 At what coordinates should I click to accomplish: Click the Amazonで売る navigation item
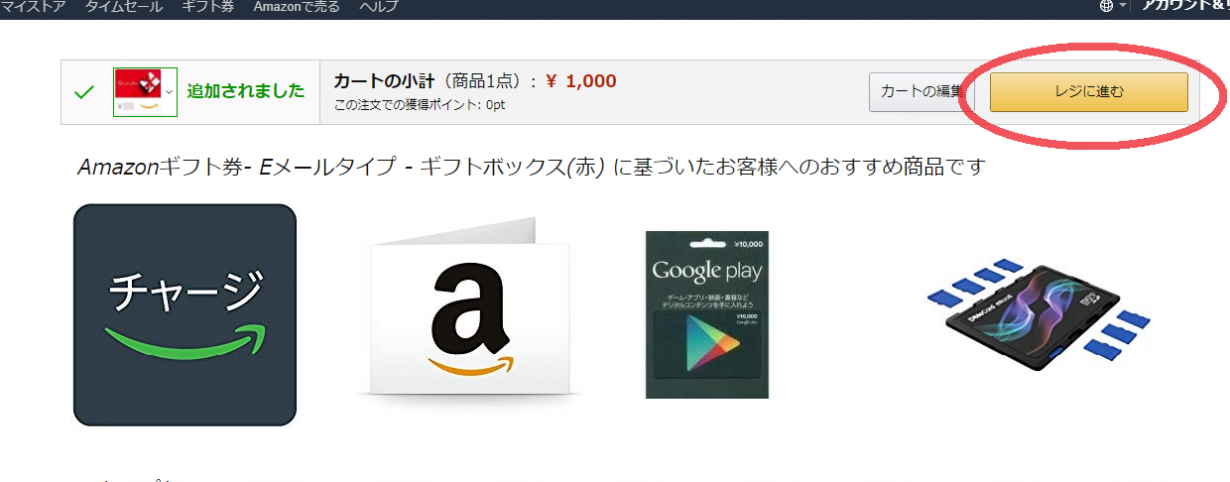(x=296, y=6)
